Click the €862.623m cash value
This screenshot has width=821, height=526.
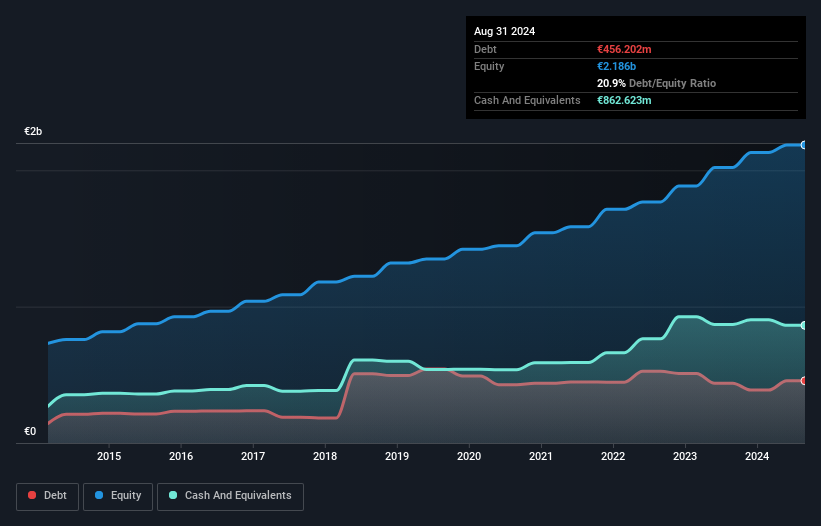click(x=624, y=100)
